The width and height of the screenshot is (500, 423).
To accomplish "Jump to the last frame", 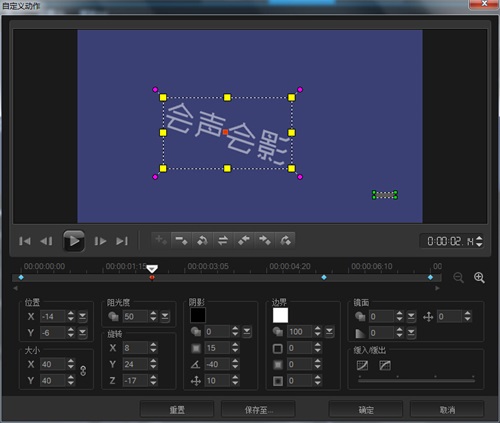I will [x=122, y=241].
